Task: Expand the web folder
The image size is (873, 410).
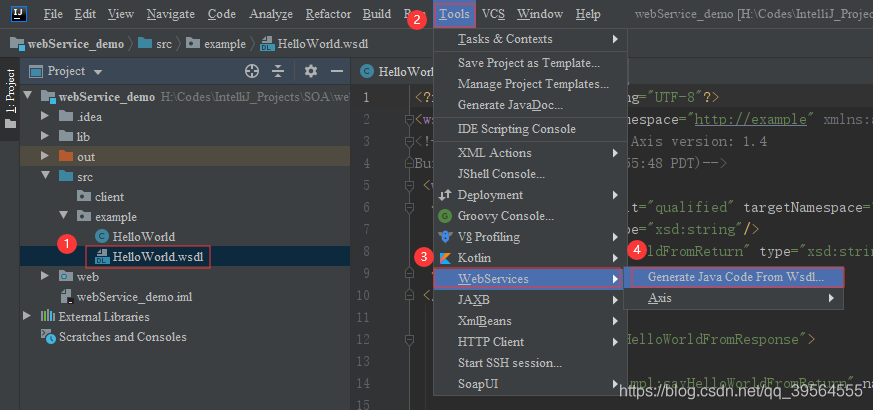Action: click(45, 275)
